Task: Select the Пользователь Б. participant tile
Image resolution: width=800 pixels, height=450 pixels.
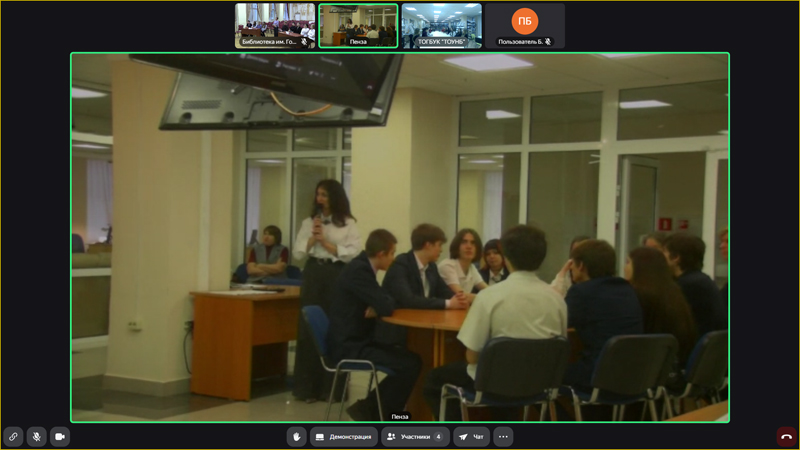Action: [x=524, y=25]
